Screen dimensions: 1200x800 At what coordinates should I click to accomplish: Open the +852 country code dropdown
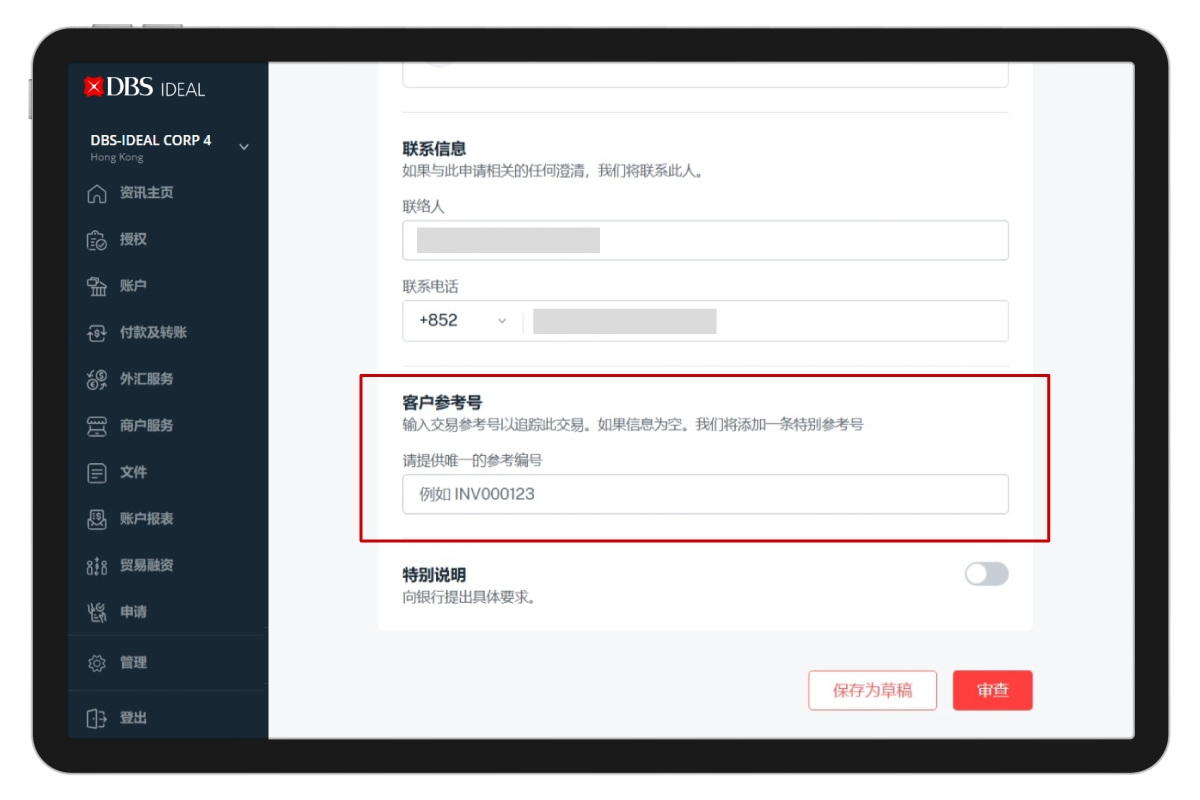click(463, 321)
